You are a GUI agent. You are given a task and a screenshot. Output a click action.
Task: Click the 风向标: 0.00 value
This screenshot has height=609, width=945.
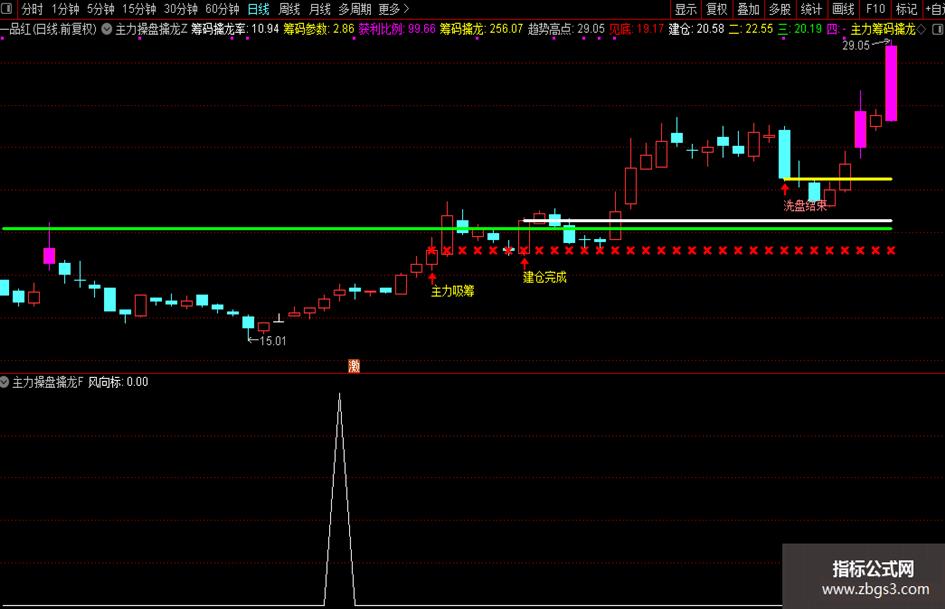click(118, 382)
